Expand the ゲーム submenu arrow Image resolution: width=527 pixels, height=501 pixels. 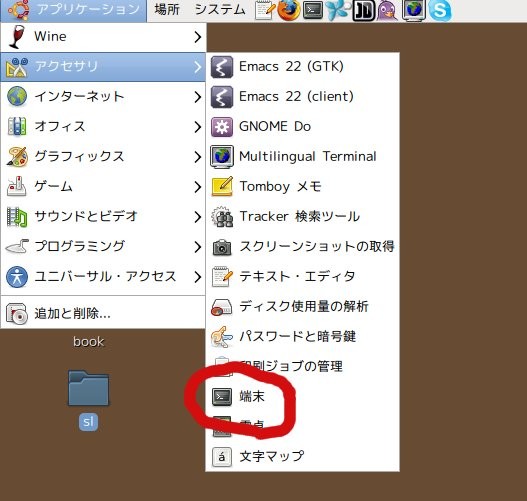tap(198, 186)
